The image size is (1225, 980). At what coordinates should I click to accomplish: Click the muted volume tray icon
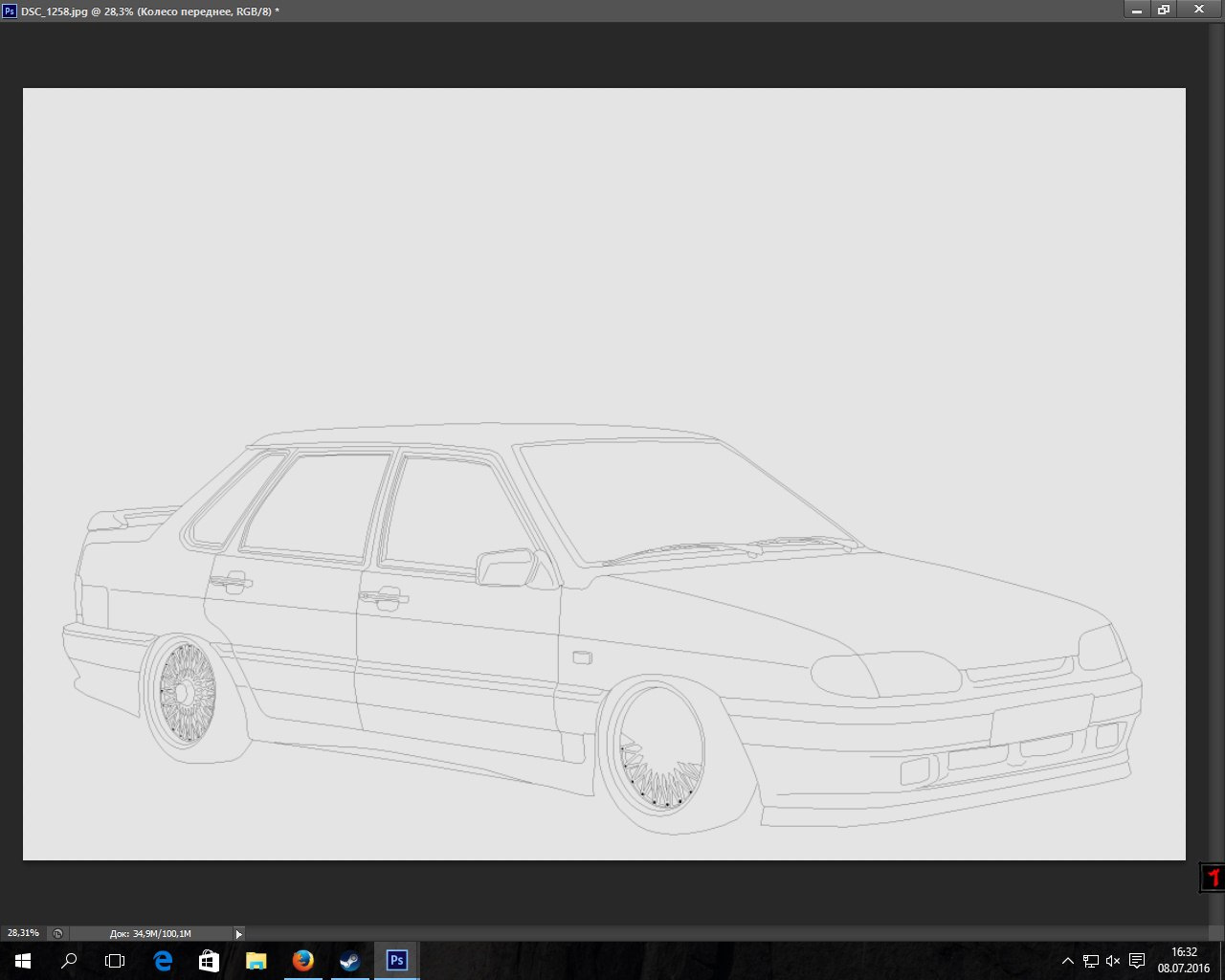click(x=1113, y=961)
